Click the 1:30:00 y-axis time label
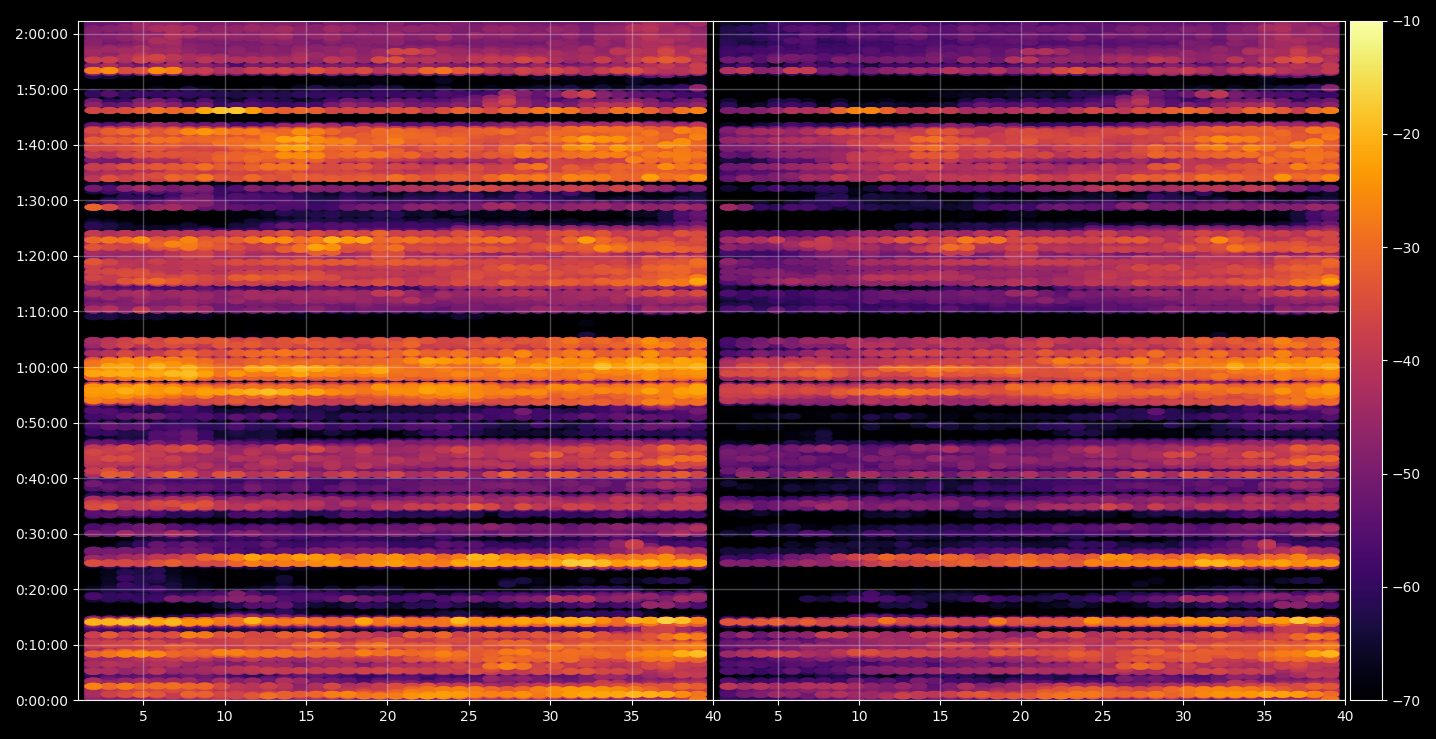Screen dimensions: 1436x739 42,201
